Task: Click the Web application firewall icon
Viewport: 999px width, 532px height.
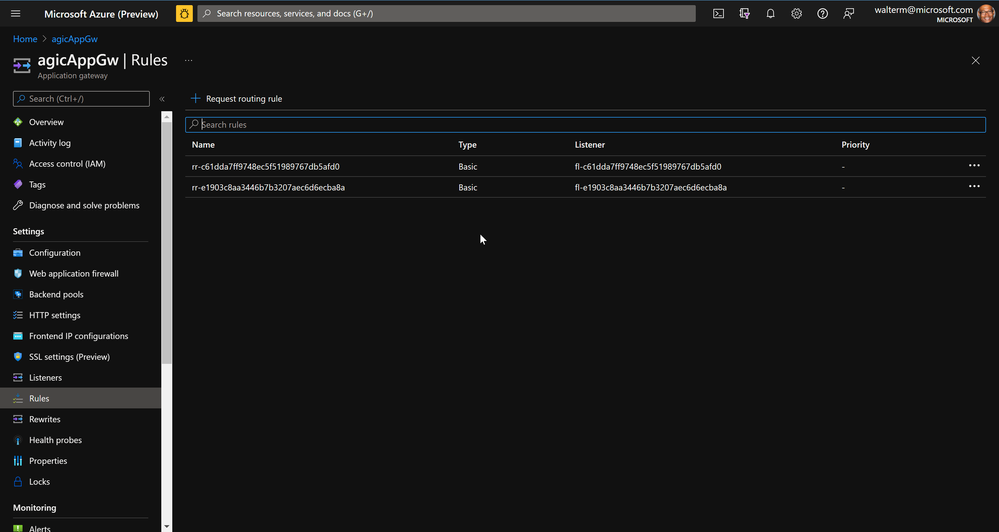Action: [x=18, y=273]
